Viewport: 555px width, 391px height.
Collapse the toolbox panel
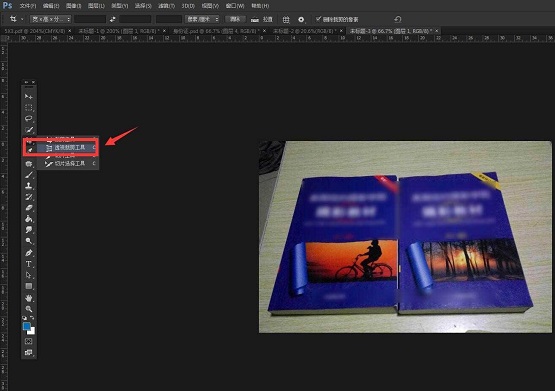26,82
